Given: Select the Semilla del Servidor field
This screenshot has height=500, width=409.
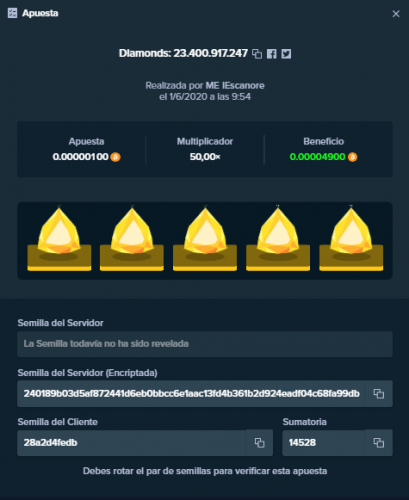Looking at the screenshot, I should pyautogui.click(x=205, y=344).
